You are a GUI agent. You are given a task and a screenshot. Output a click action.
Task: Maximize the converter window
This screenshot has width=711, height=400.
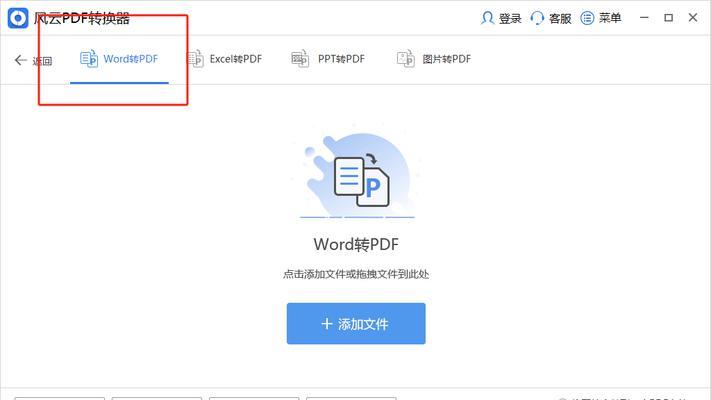(x=668, y=18)
